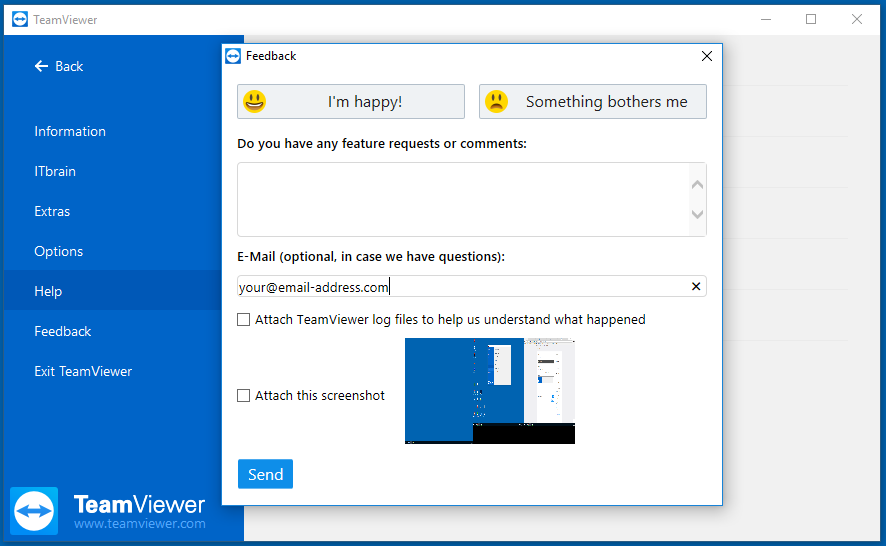This screenshot has height=546, width=886.
Task: Minimize the TeamViewer window
Action: [766, 19]
